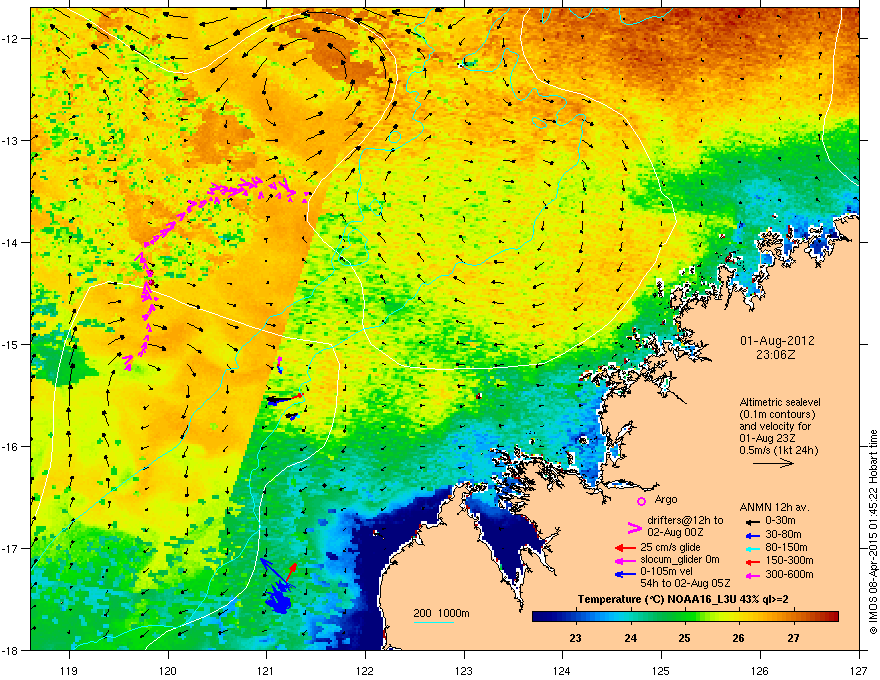Click the '25 cm/s glide' legend label
Viewport: 880px width, 680px height.
pyautogui.click(x=670, y=547)
